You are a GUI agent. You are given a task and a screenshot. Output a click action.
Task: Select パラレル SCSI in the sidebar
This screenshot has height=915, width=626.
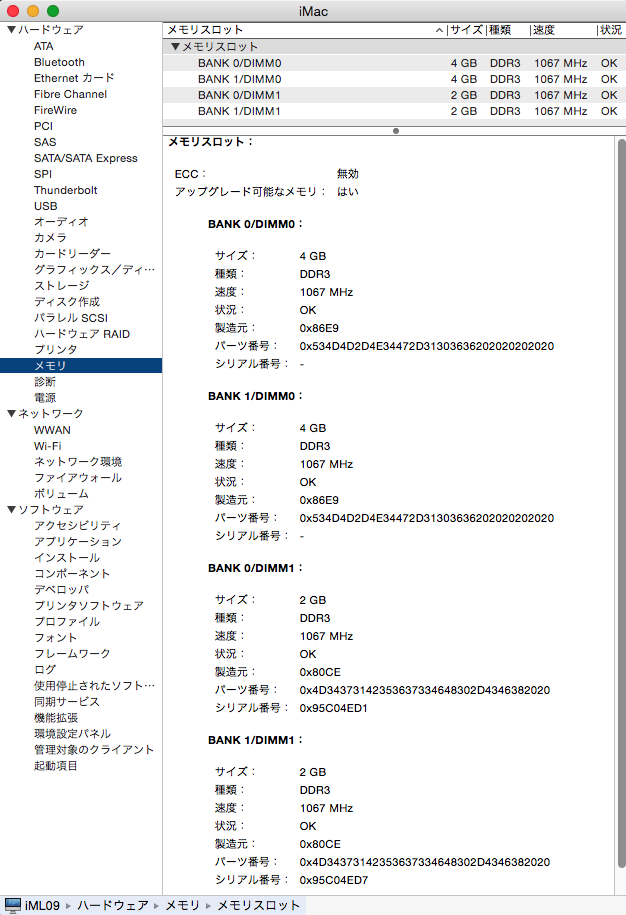pyautogui.click(x=71, y=318)
